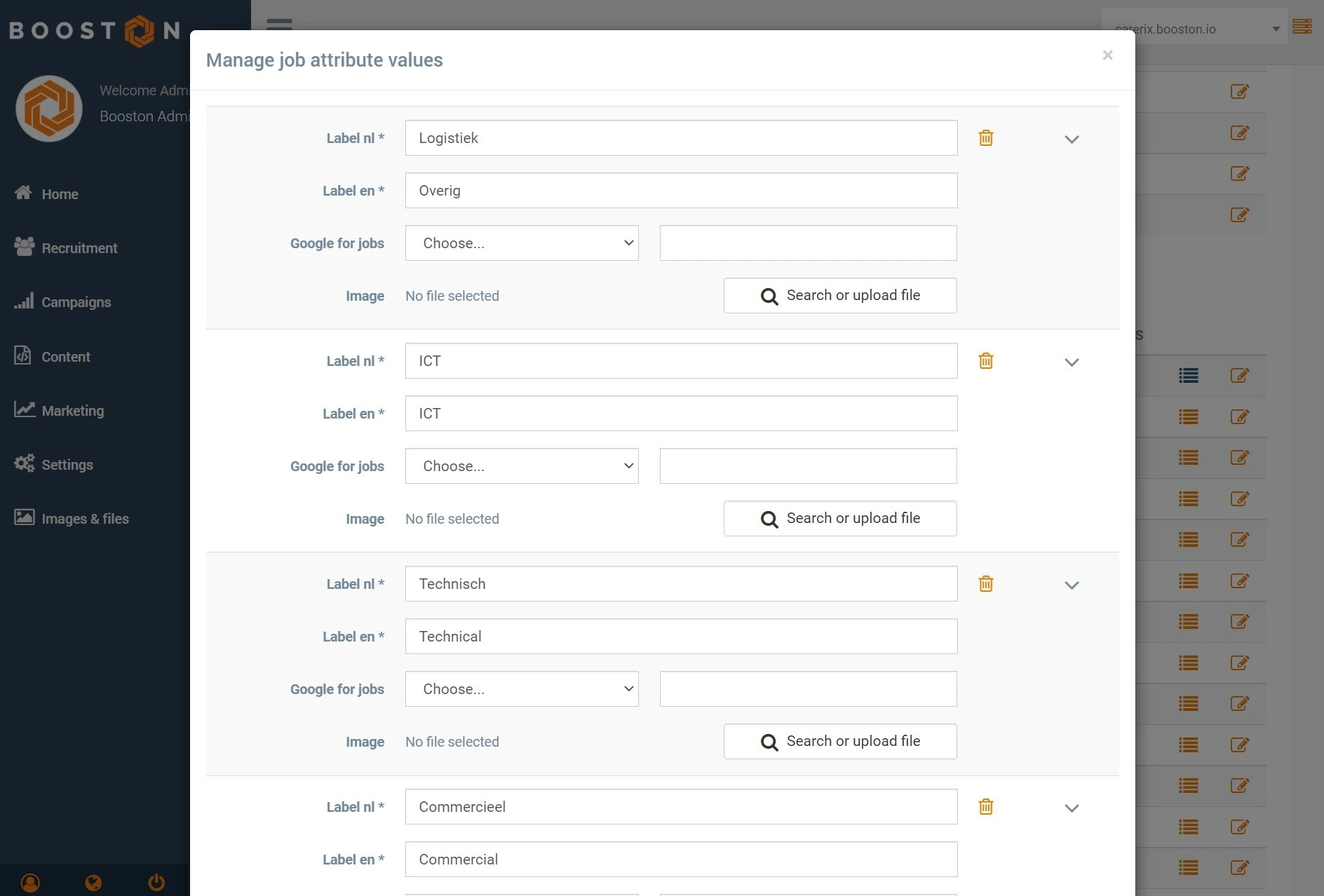Click the globe icon in sidebar footer
Screen dimensions: 1324x896
(x=93, y=882)
